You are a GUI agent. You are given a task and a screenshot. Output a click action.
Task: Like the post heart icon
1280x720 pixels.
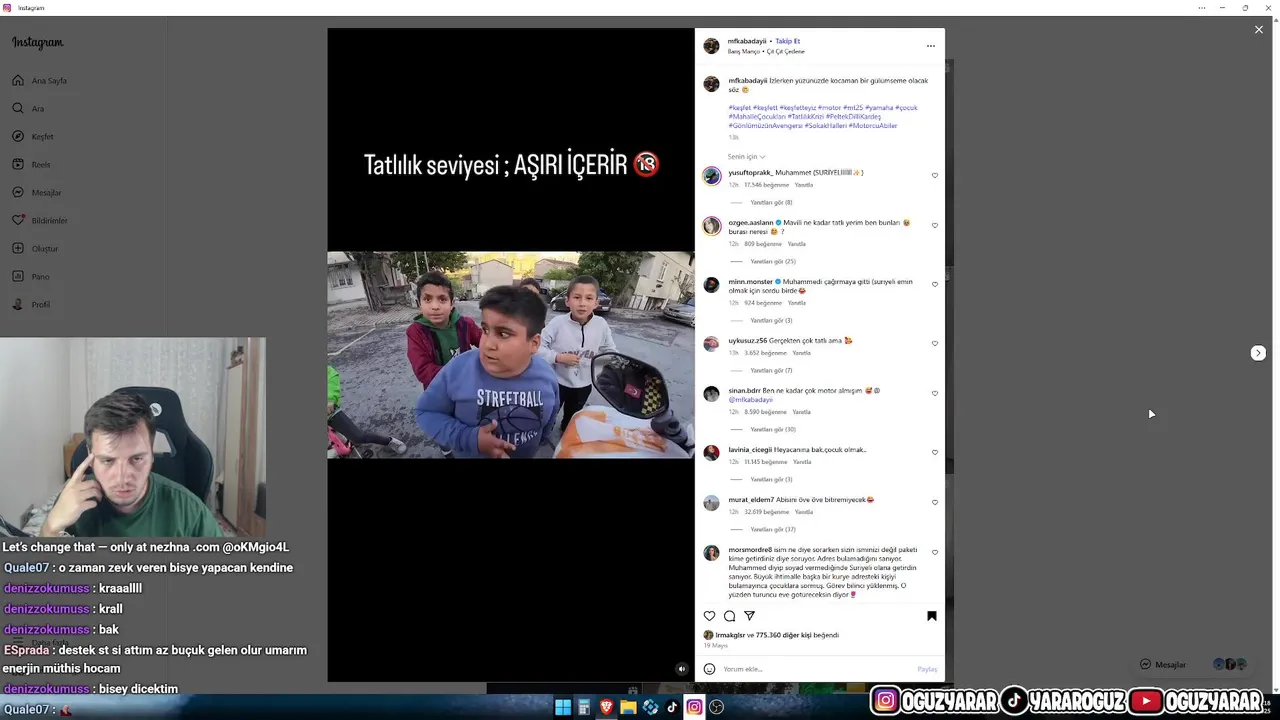[x=710, y=616]
